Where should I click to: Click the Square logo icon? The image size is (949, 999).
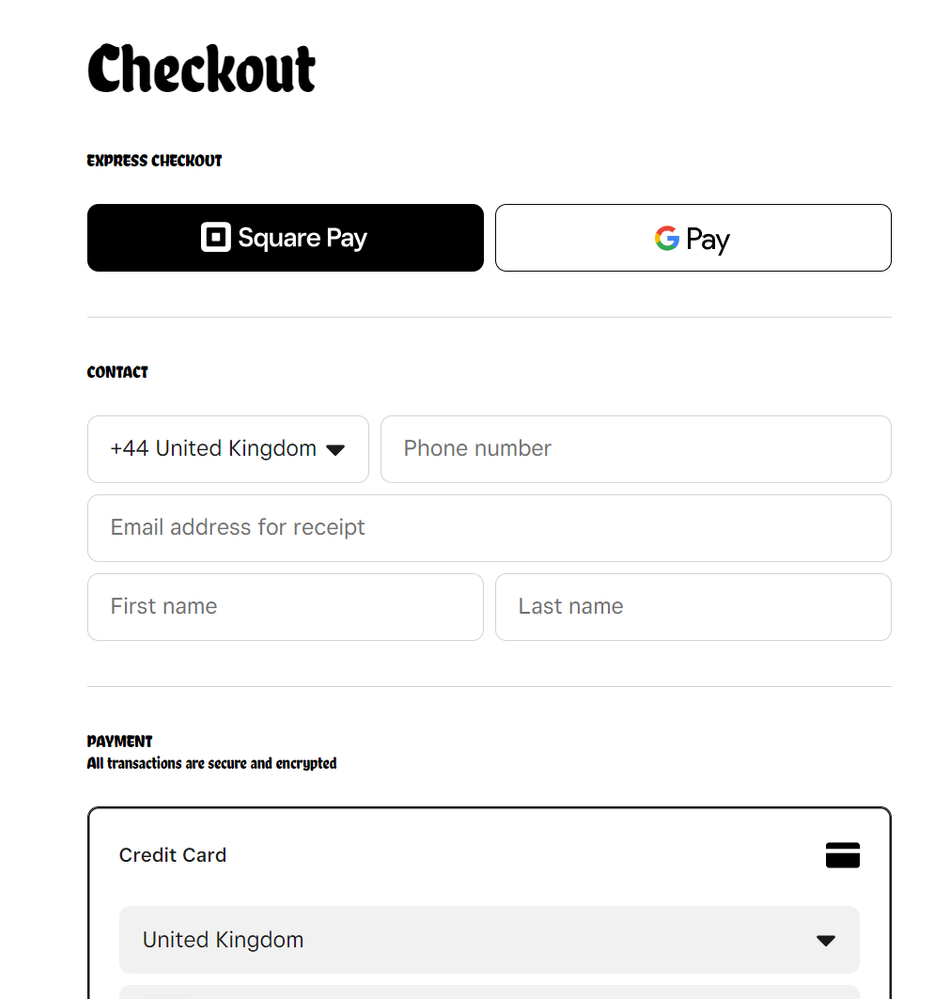click(x=216, y=238)
